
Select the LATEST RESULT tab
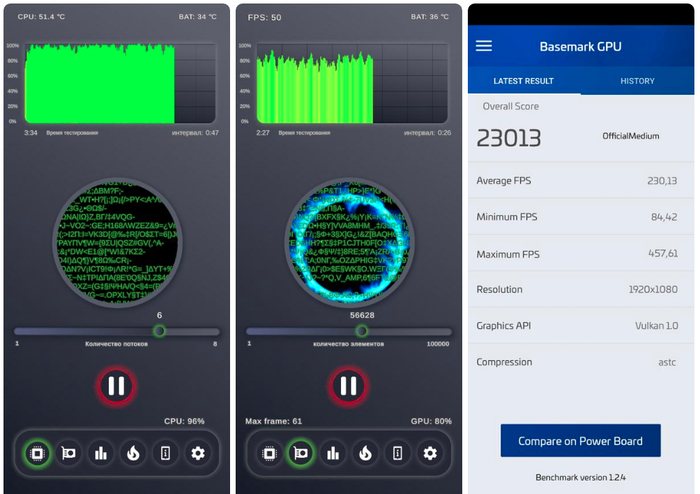[x=525, y=81]
